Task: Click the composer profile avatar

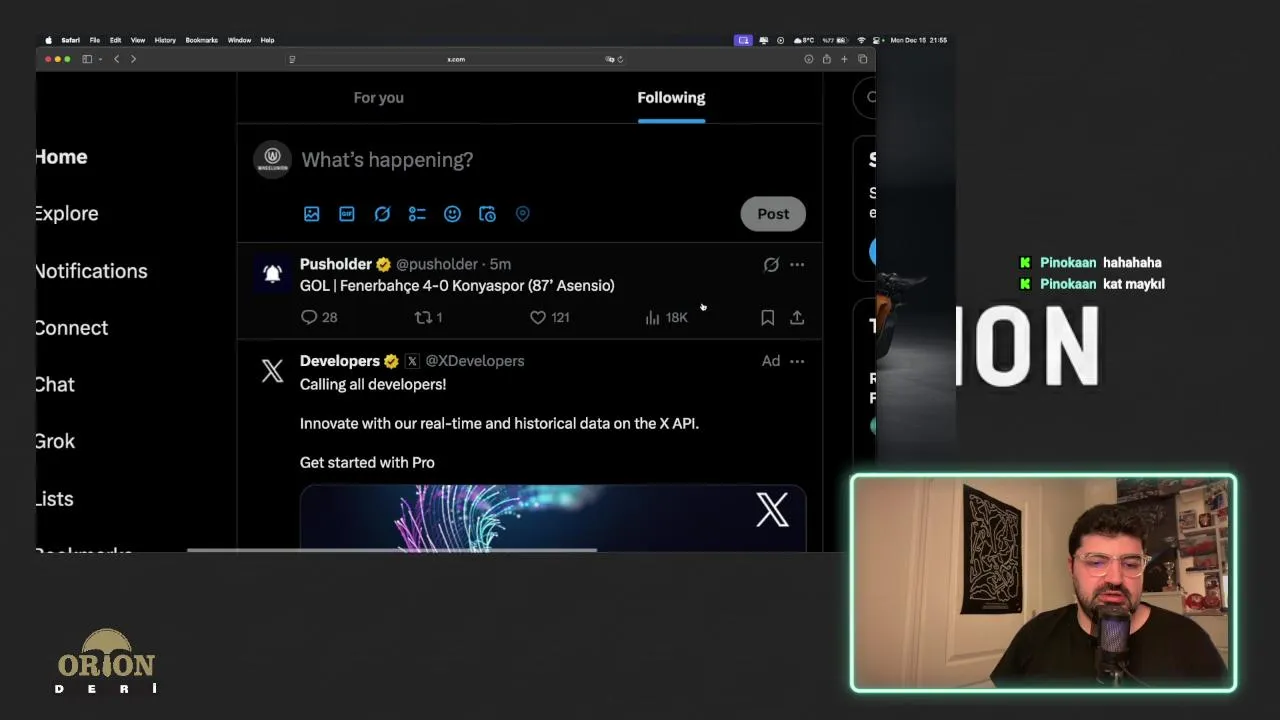Action: 272,159
